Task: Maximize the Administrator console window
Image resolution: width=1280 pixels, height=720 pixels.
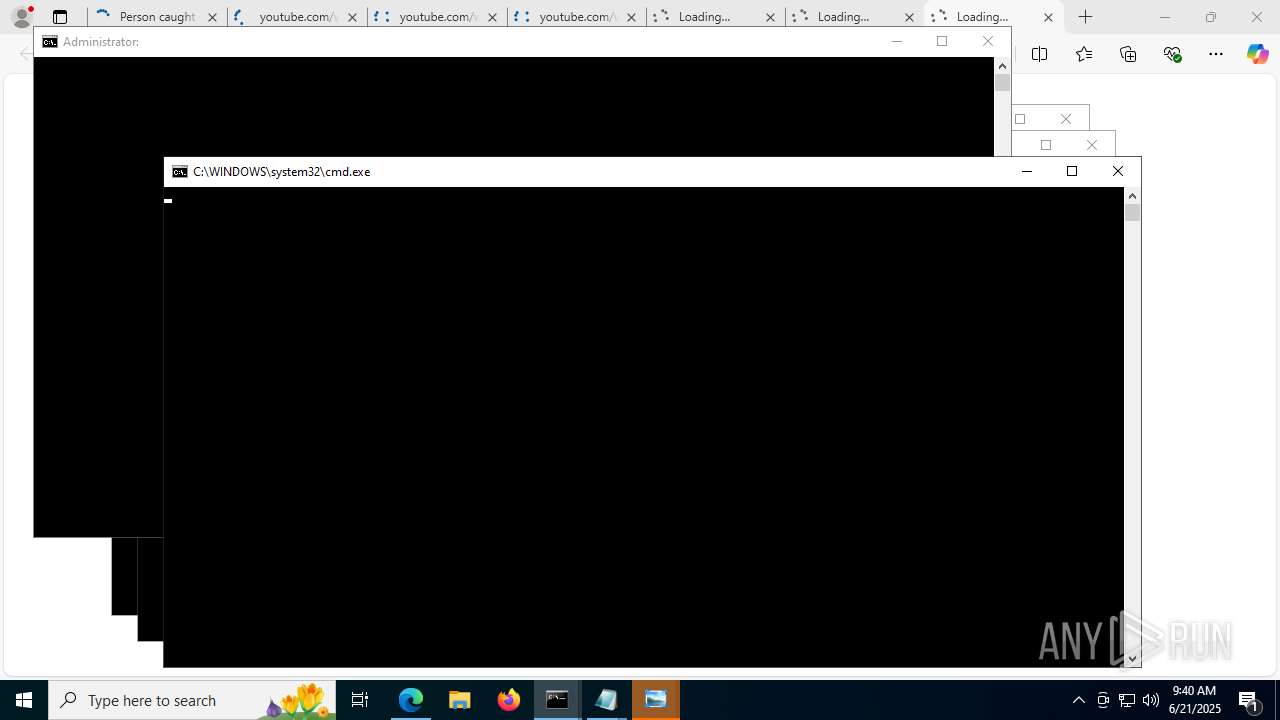Action: [x=942, y=41]
